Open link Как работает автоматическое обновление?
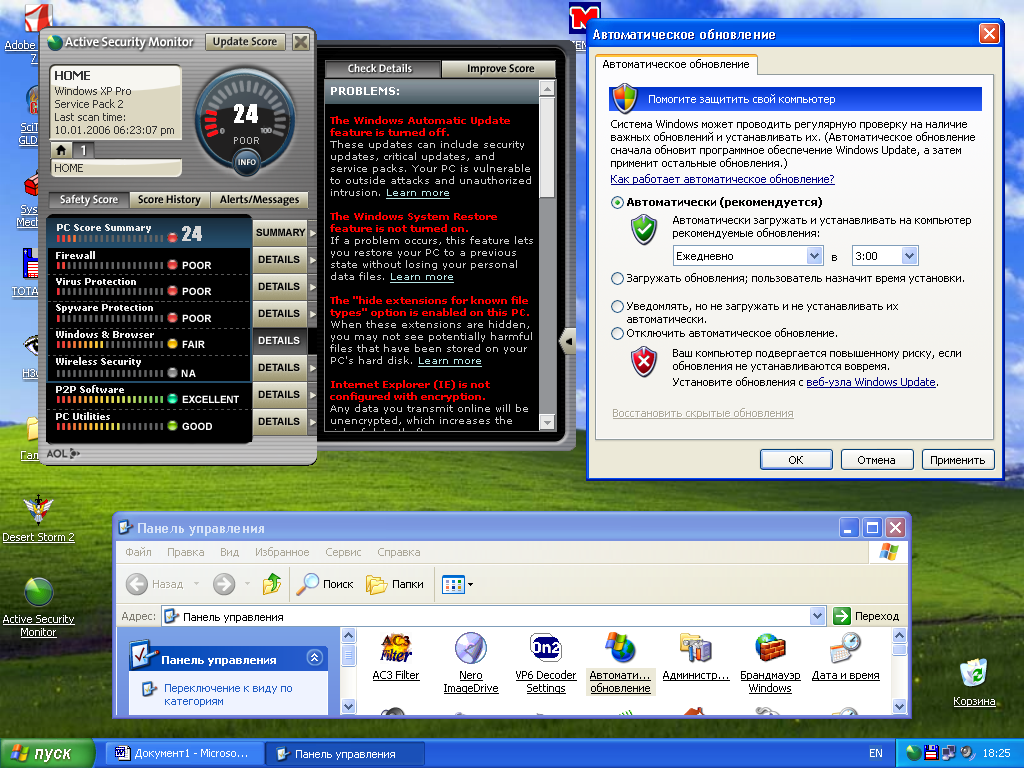1024x768 pixels. 722,179
